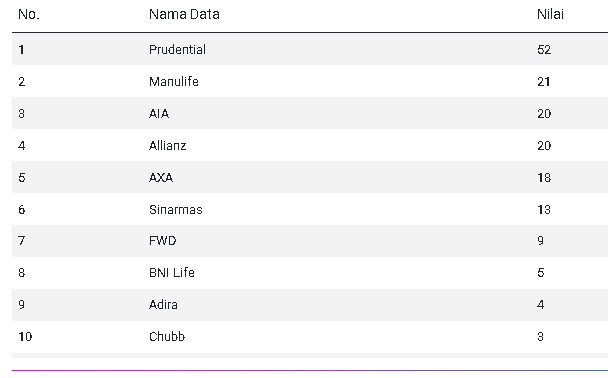Click the value 21 for Manulife
Screen dimensions: 608x378
(544, 81)
